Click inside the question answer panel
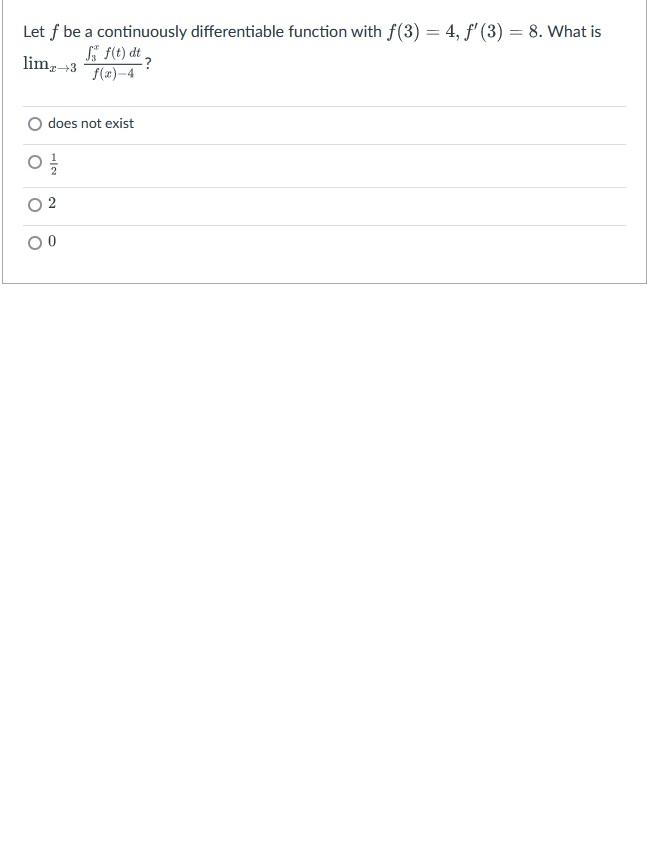The height and width of the screenshot is (861, 668). [324, 145]
